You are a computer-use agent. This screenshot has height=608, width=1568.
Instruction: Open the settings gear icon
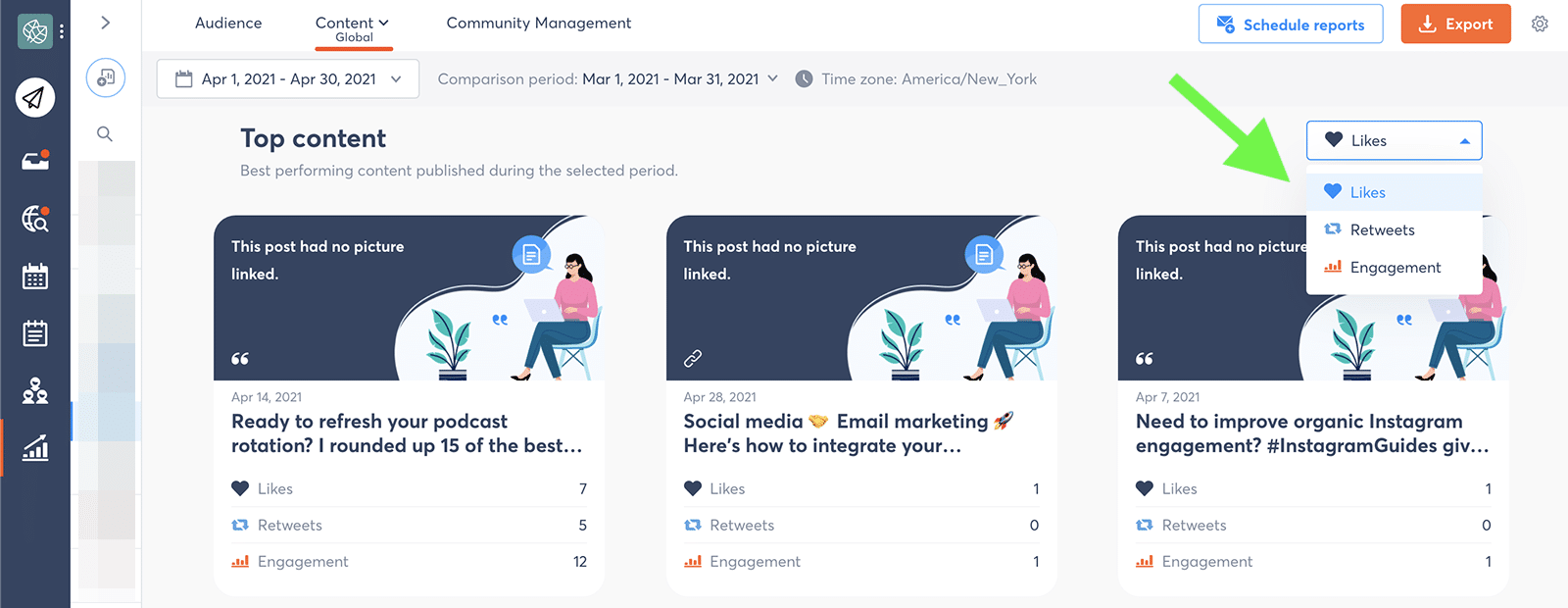[x=1540, y=24]
